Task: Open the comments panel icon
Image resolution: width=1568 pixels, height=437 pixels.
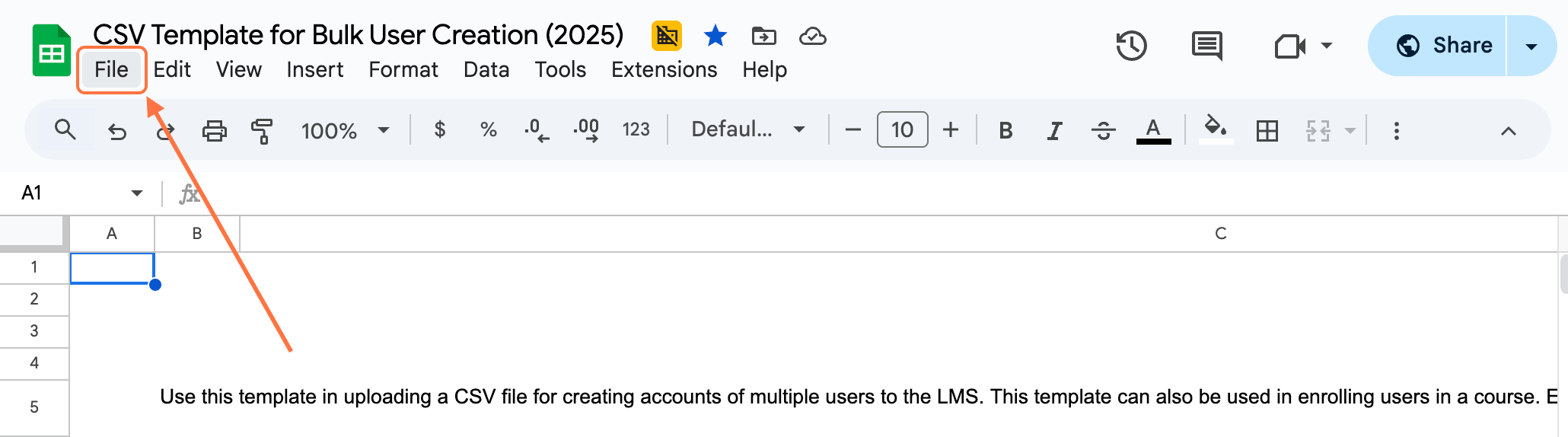Action: [x=1206, y=46]
